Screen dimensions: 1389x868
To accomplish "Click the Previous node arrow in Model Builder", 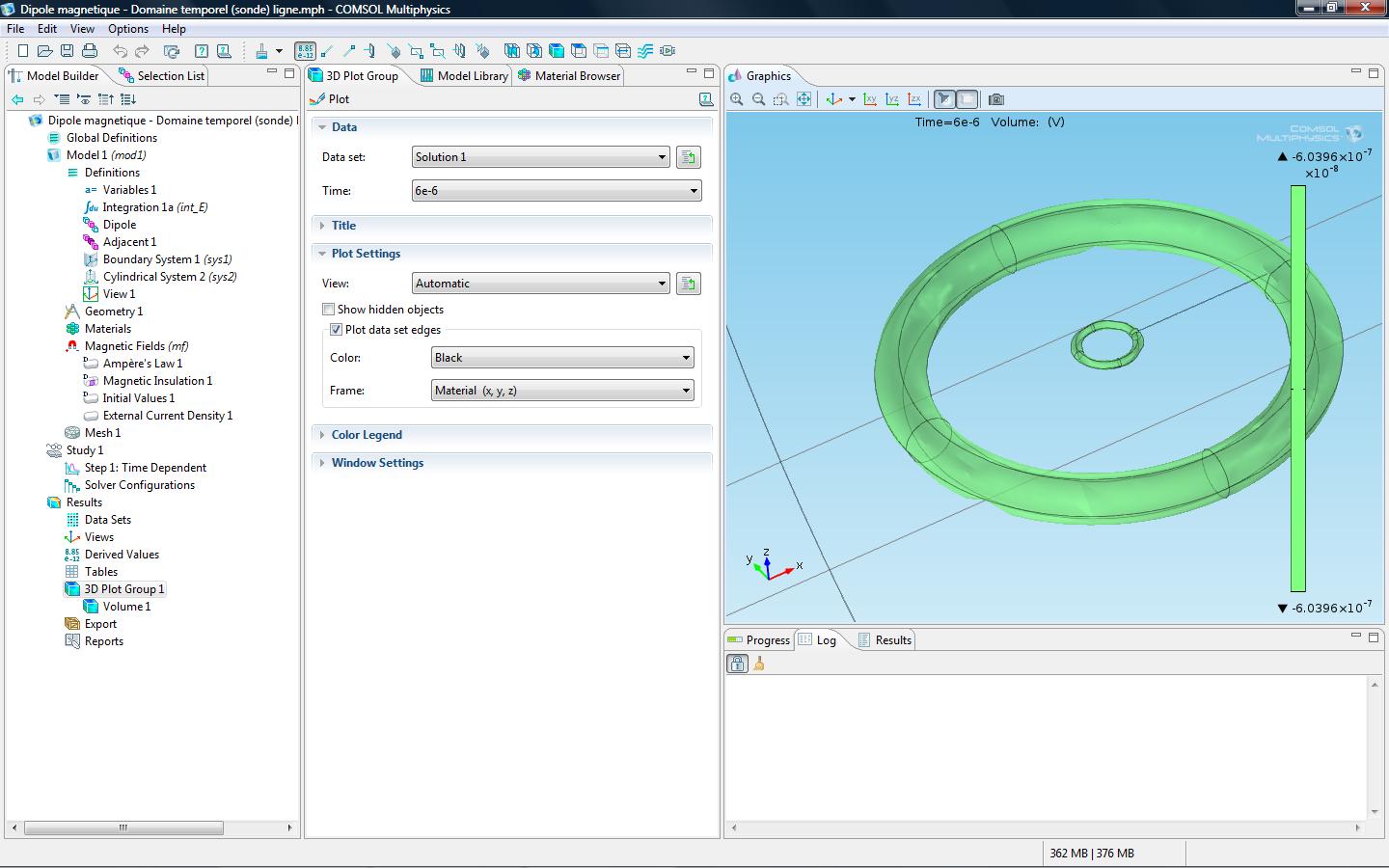I will click(17, 99).
